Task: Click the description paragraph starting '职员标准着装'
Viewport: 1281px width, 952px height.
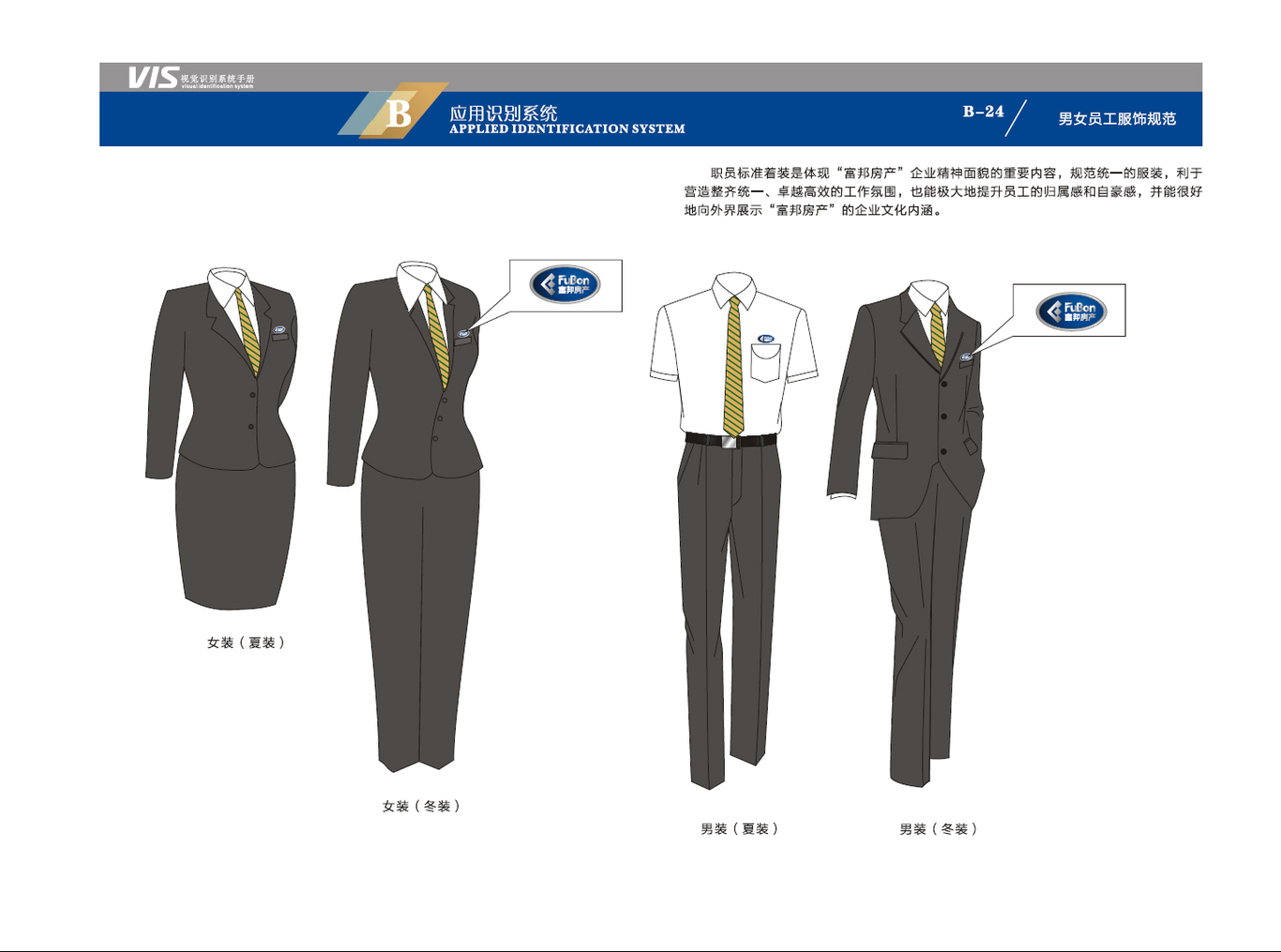Action: (x=942, y=191)
